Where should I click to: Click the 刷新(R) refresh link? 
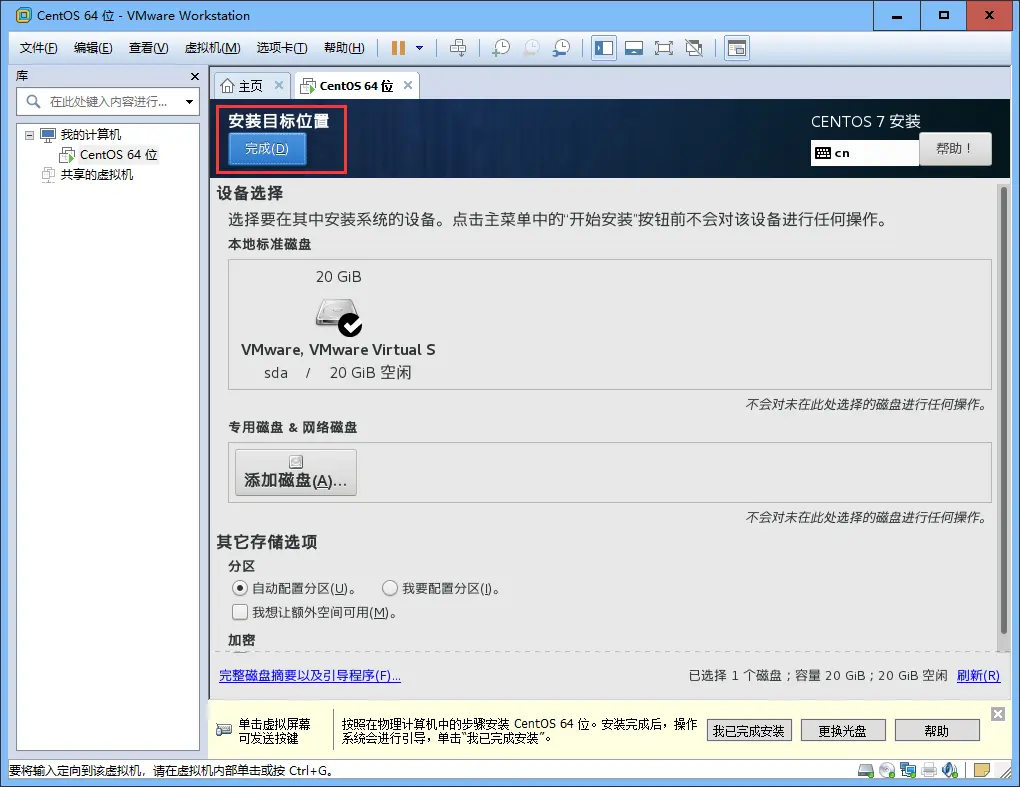click(978, 676)
